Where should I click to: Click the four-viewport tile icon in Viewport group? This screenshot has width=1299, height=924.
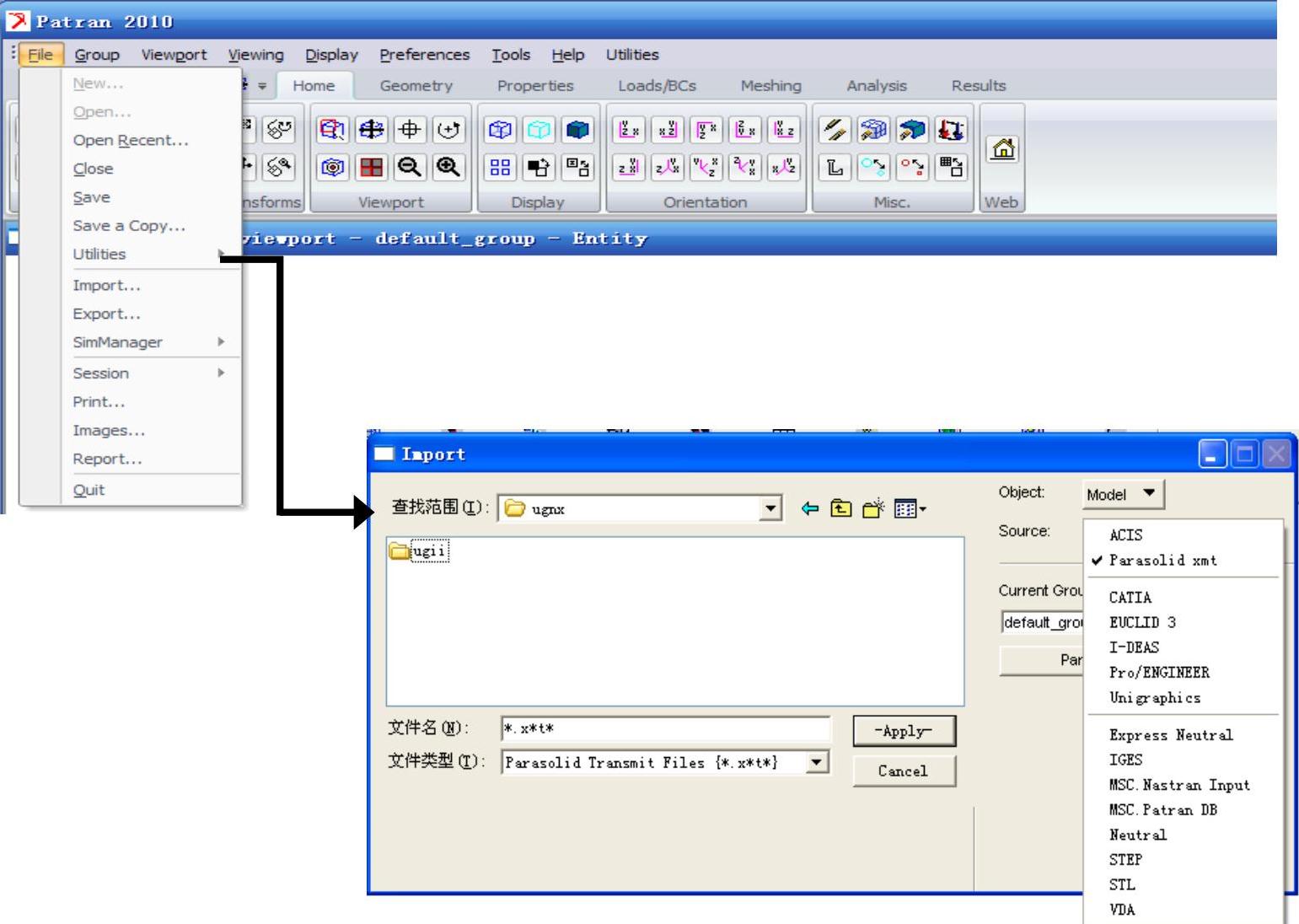371,167
